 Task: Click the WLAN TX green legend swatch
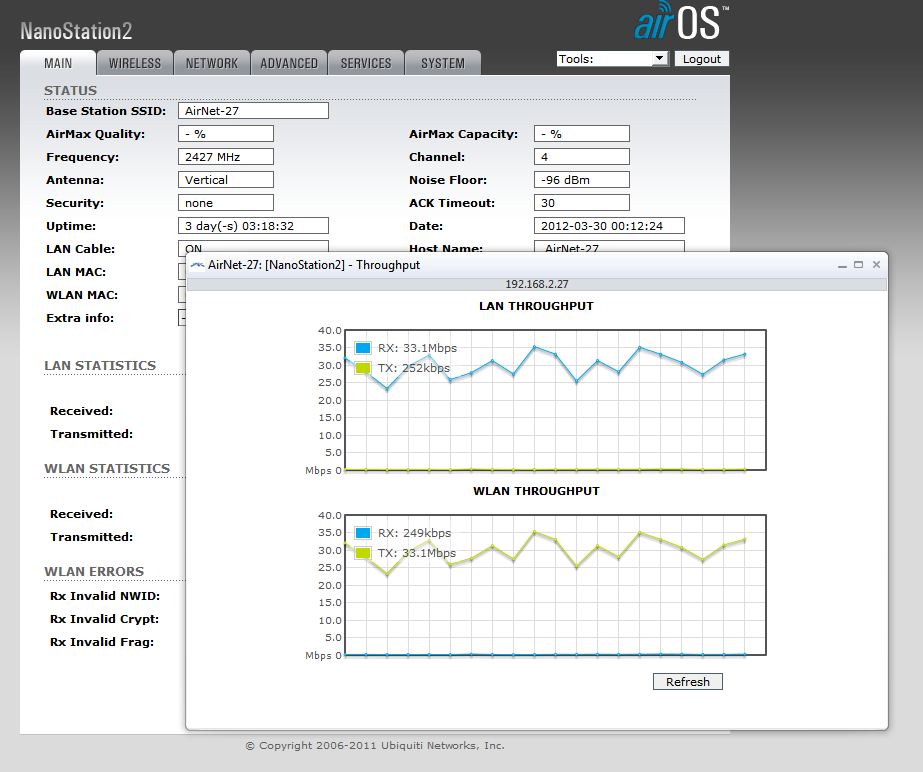point(363,553)
